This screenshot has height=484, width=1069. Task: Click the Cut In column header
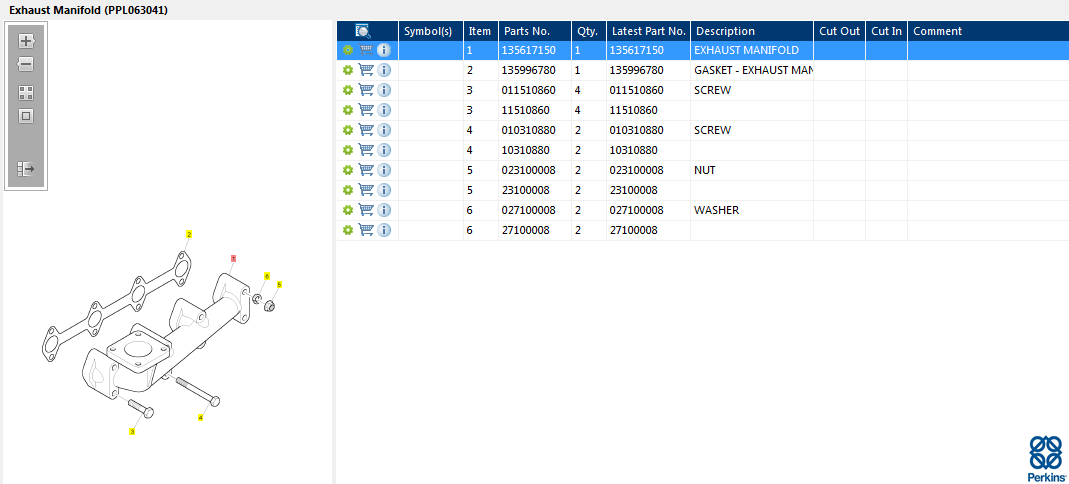pos(886,31)
